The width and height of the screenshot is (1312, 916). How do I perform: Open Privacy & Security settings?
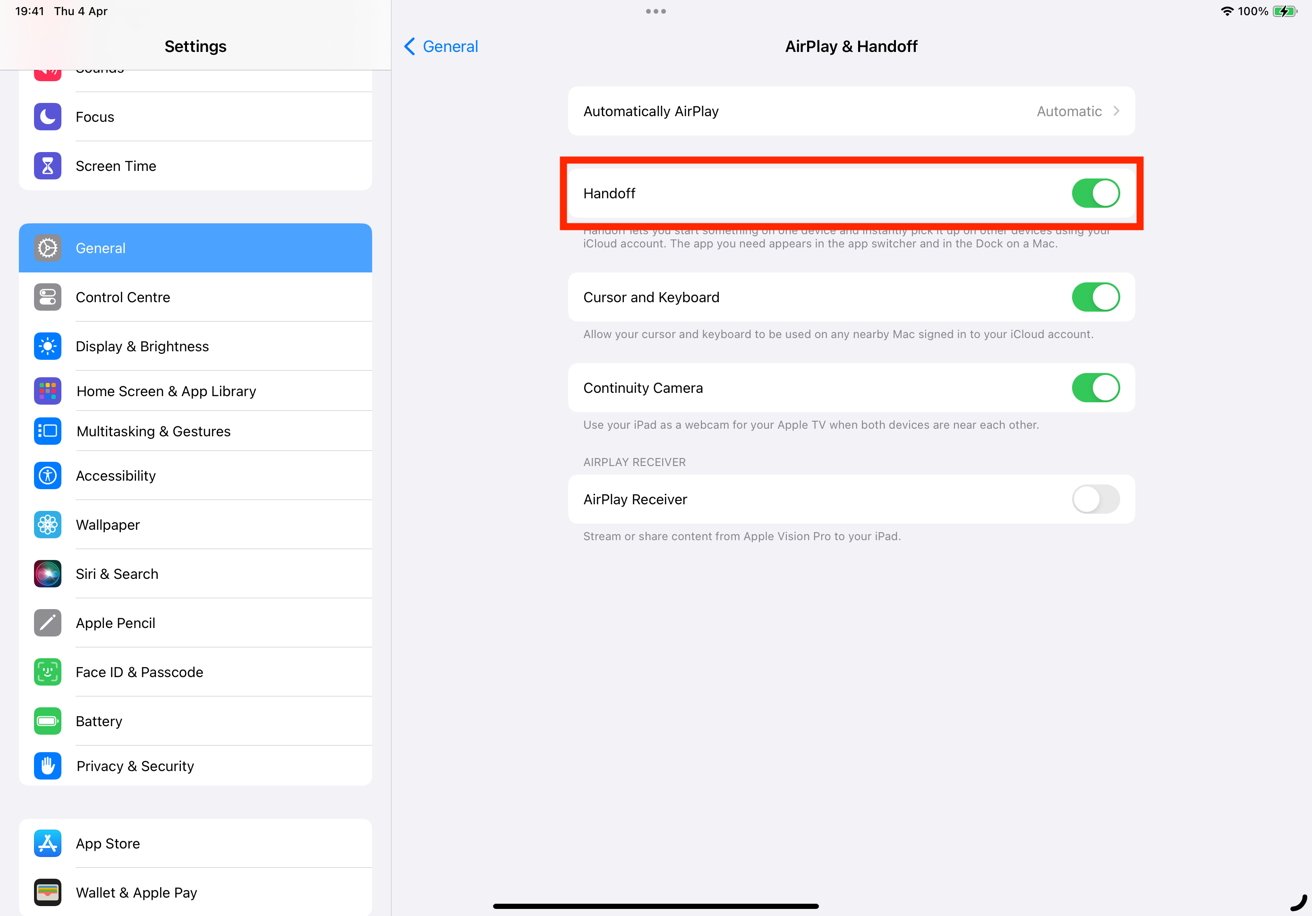[x=135, y=766]
